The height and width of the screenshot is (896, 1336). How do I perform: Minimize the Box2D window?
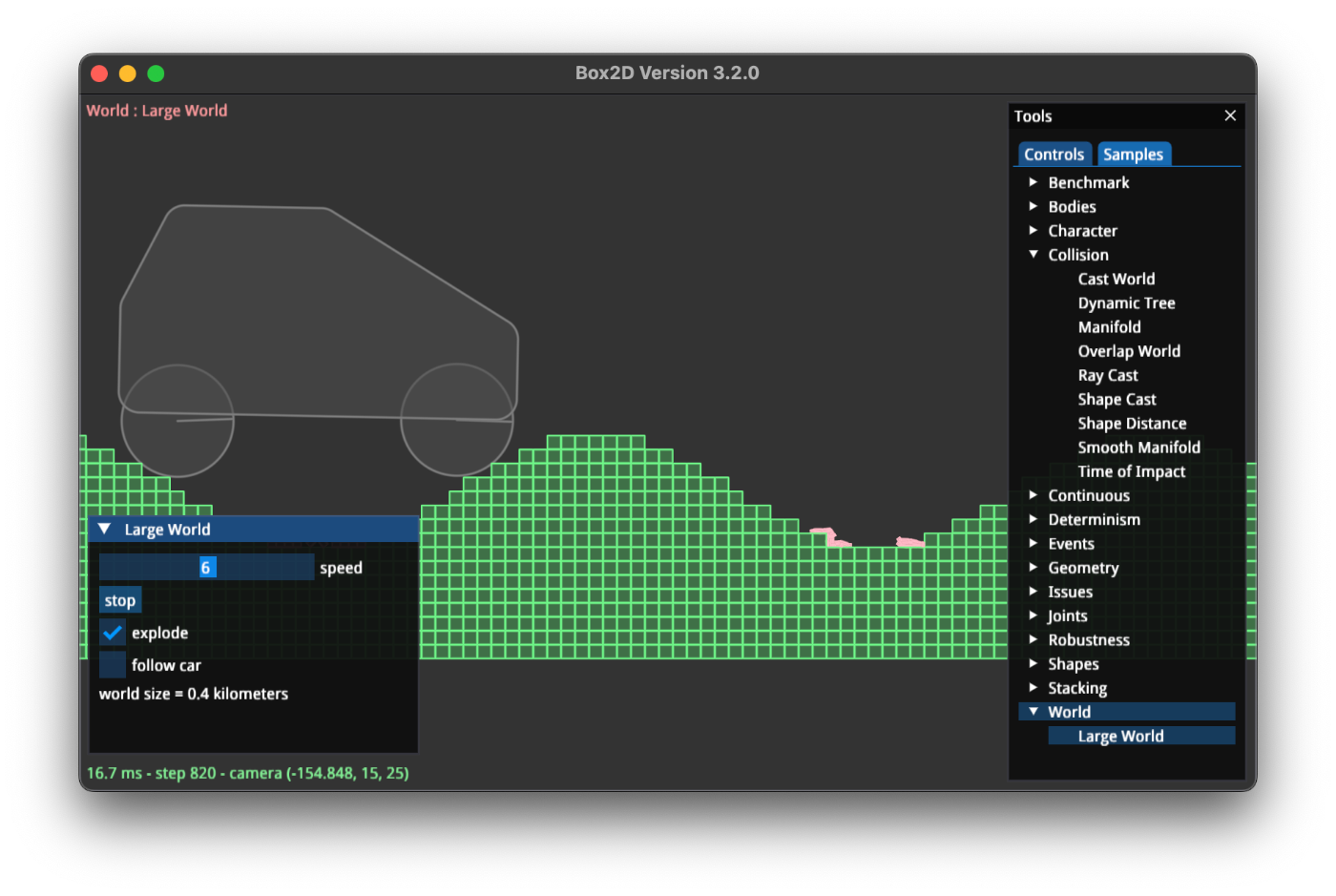pyautogui.click(x=128, y=73)
